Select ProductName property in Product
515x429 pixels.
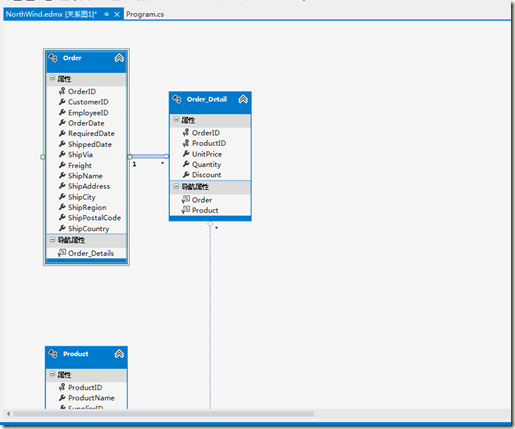(91, 398)
